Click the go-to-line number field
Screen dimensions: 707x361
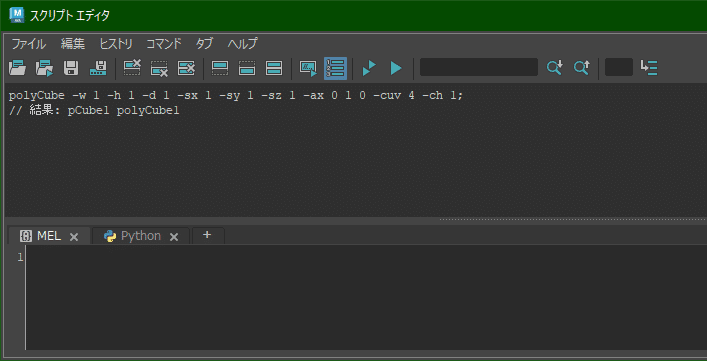tap(619, 67)
